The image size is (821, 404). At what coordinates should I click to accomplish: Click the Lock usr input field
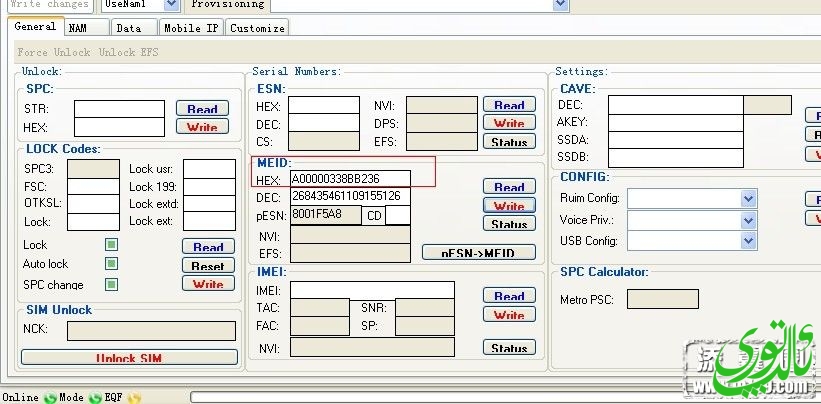209,169
